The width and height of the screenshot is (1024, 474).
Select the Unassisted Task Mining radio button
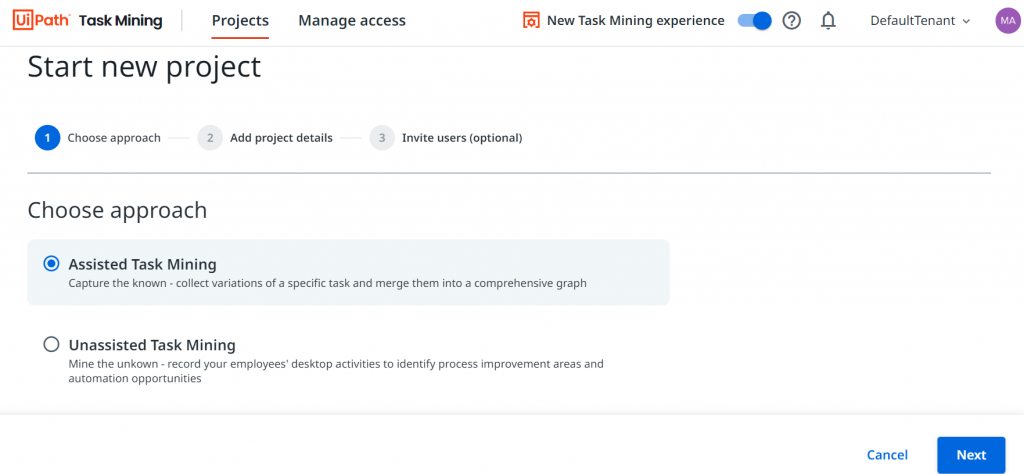coord(51,344)
